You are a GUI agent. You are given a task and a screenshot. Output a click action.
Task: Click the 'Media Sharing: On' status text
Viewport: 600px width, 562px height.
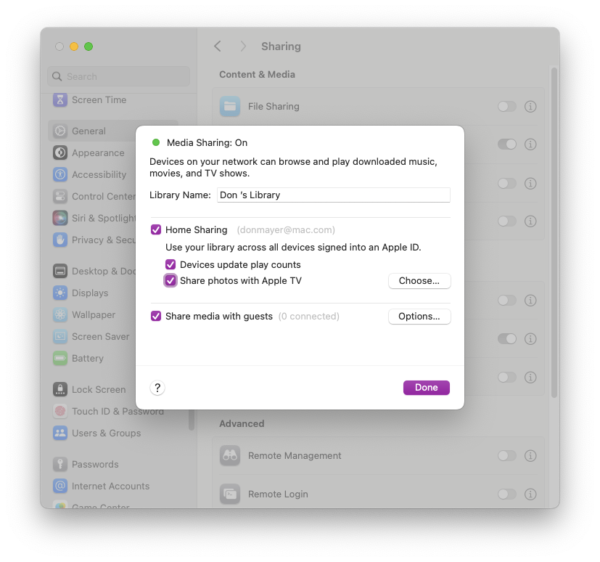(x=207, y=143)
